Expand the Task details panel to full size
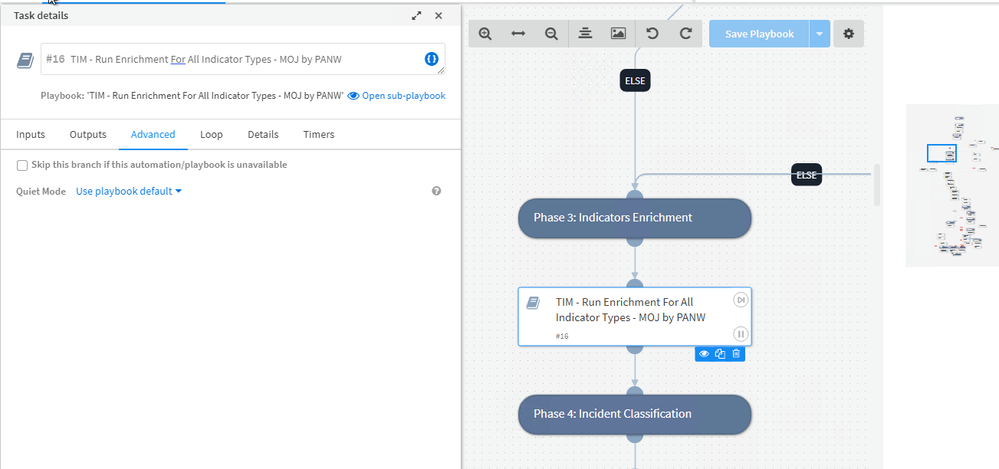 417,16
